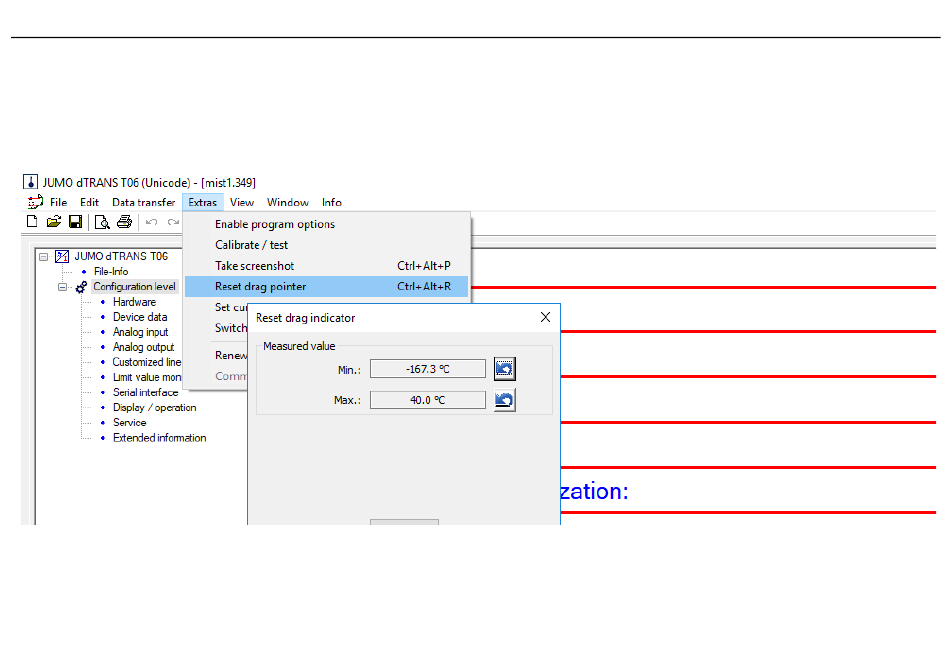Select Limit value monitoring tree item
Viewport: 950px width, 662px height.
147,377
